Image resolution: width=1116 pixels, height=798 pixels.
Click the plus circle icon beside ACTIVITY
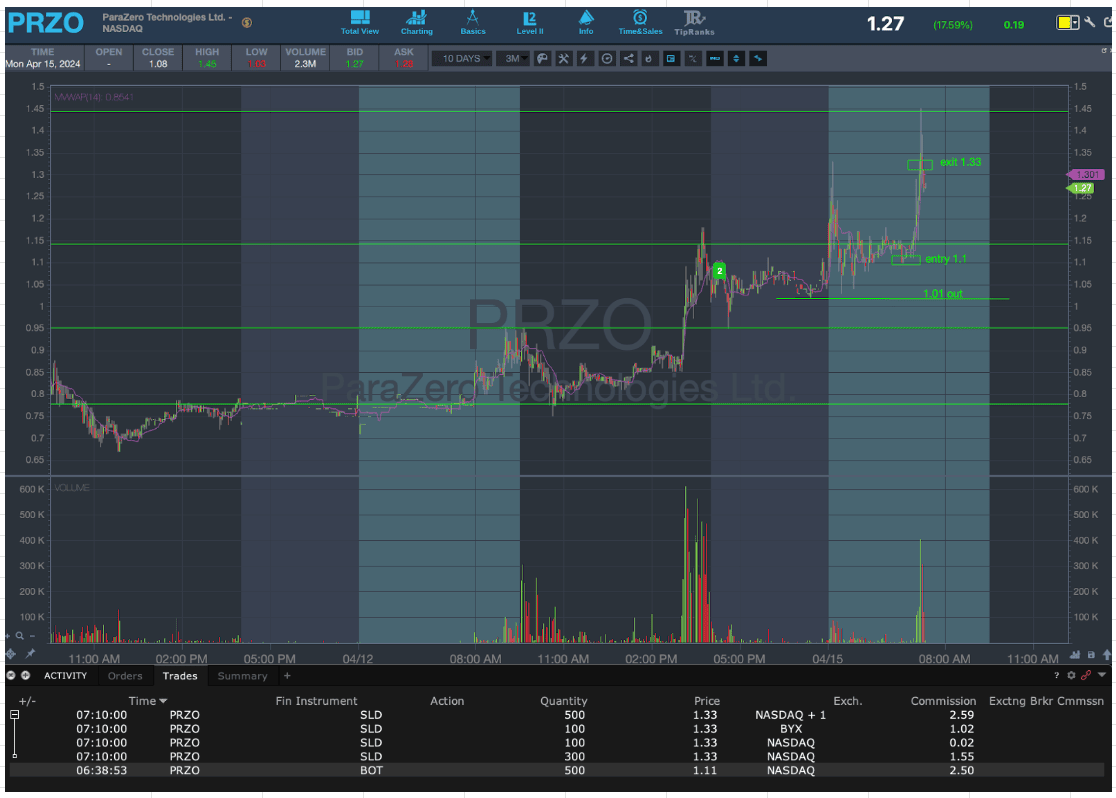(x=26, y=676)
